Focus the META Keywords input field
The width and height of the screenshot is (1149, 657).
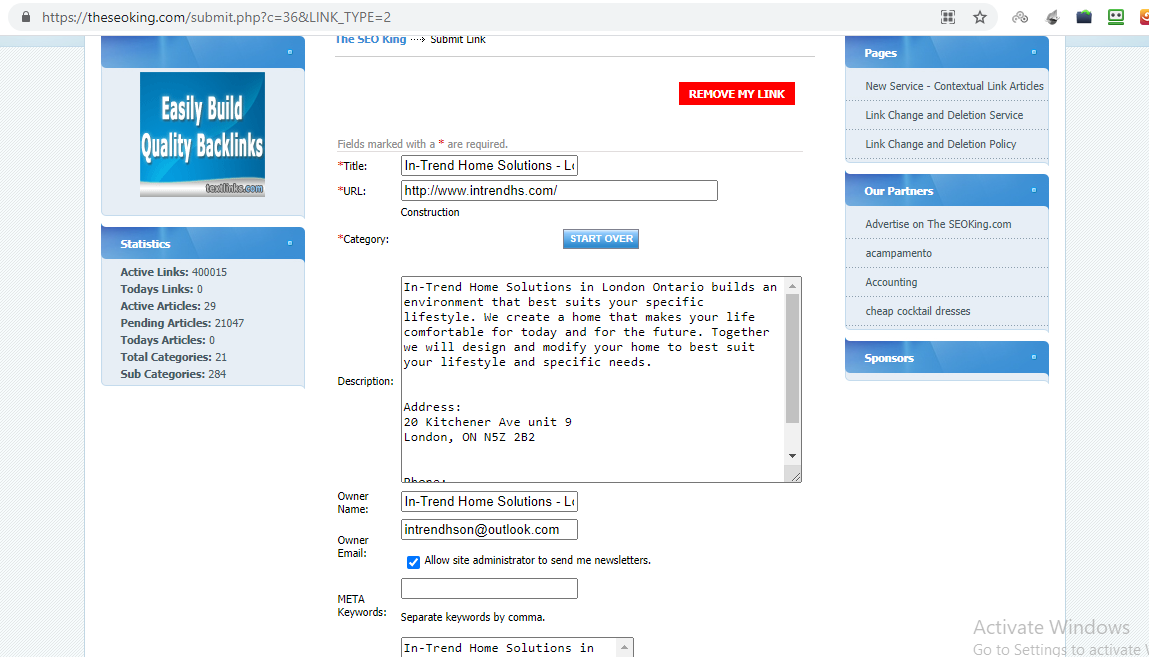pyautogui.click(x=489, y=588)
